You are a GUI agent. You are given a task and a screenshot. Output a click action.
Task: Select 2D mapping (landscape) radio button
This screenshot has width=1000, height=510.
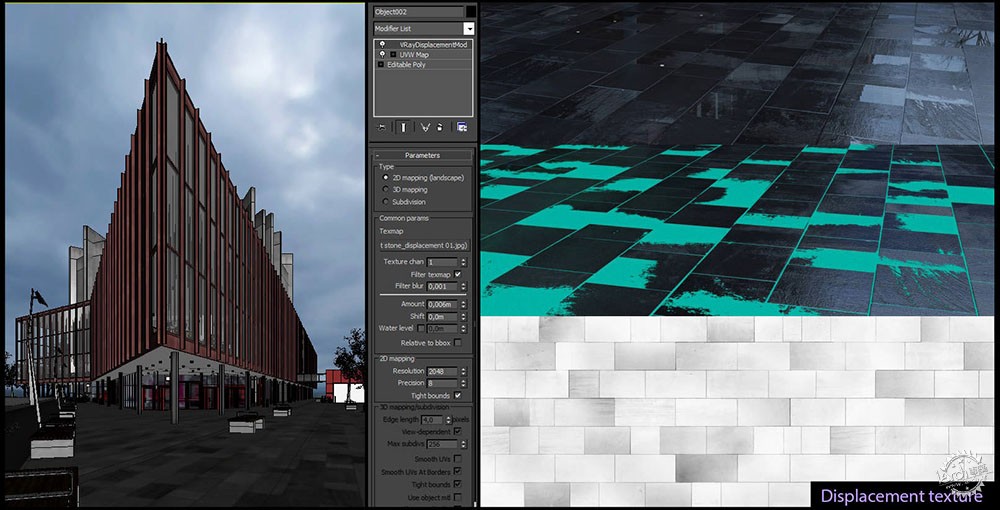click(385, 178)
